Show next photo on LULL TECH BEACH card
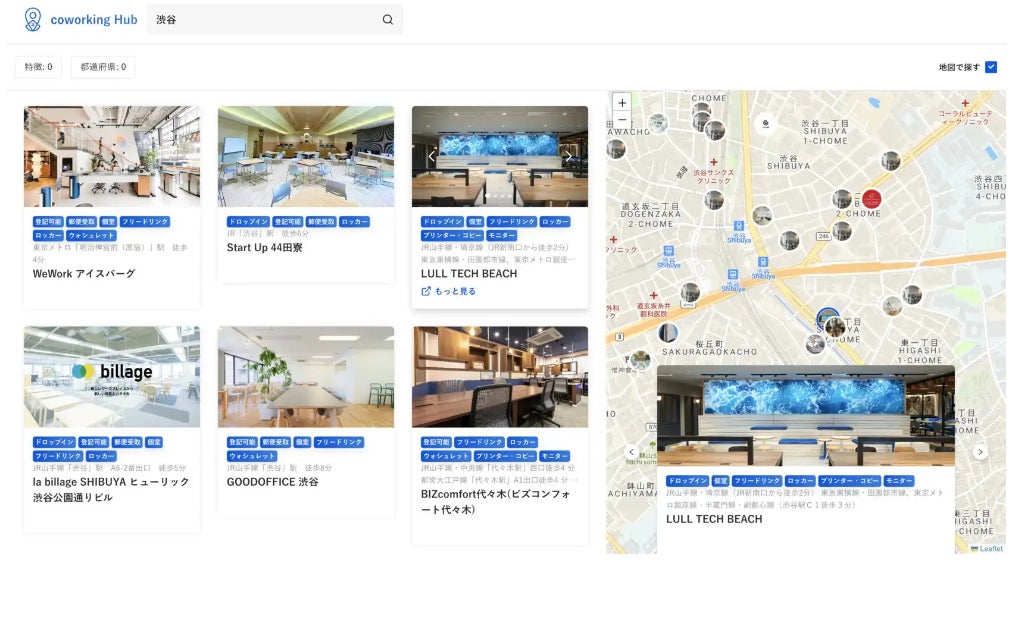 point(568,157)
